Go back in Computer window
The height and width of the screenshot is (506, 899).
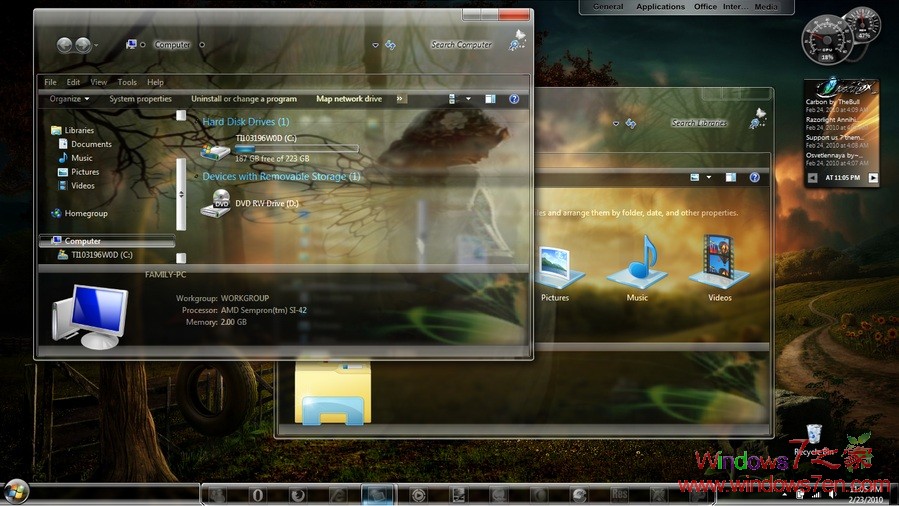pyautogui.click(x=64, y=45)
